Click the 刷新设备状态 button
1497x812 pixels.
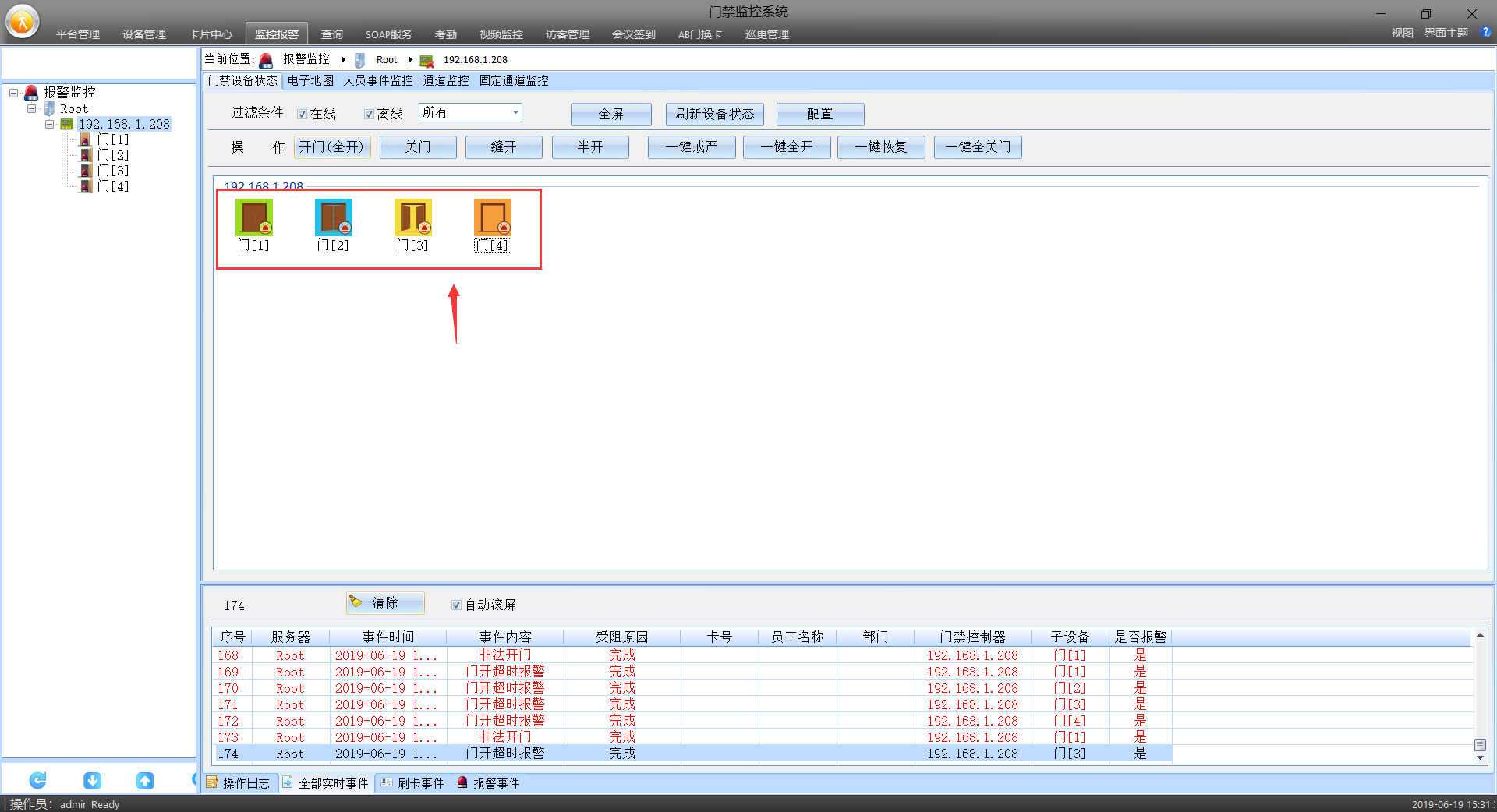point(714,115)
